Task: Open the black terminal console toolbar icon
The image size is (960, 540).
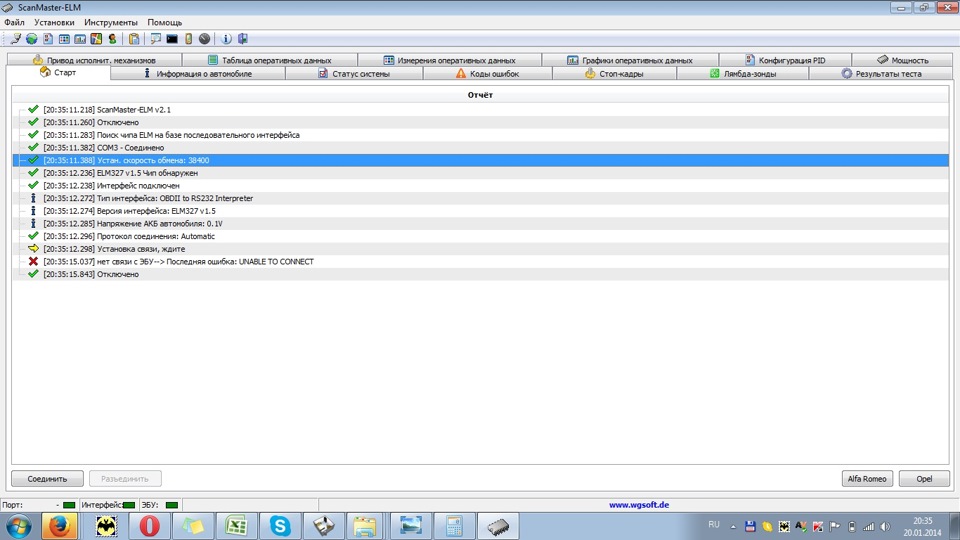Action: 172,39
